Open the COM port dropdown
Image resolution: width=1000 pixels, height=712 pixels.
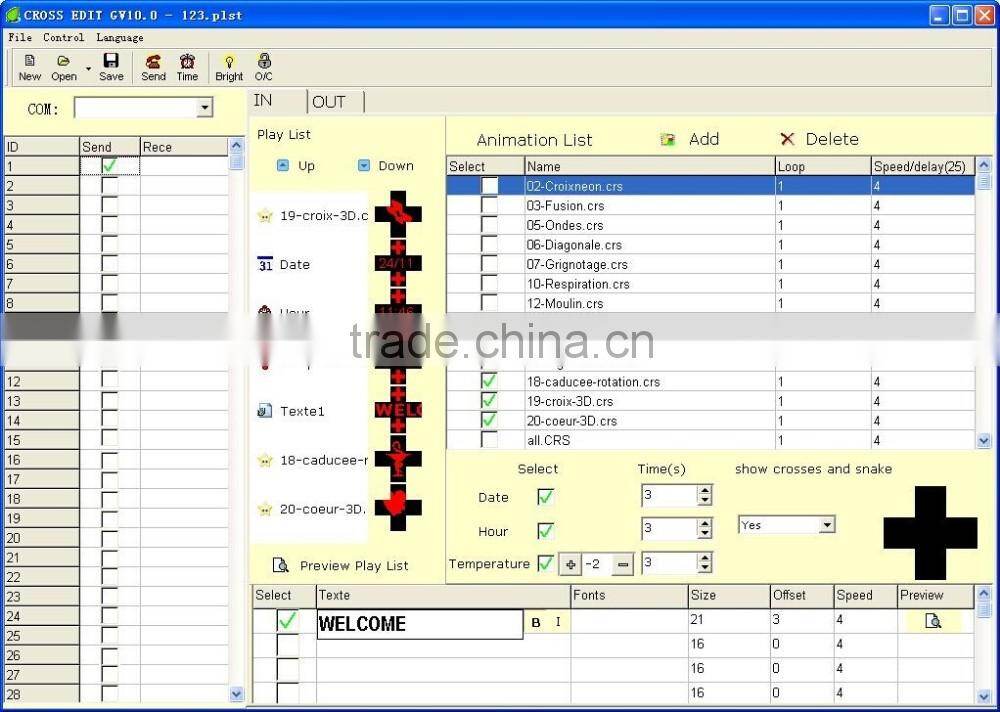[x=204, y=107]
